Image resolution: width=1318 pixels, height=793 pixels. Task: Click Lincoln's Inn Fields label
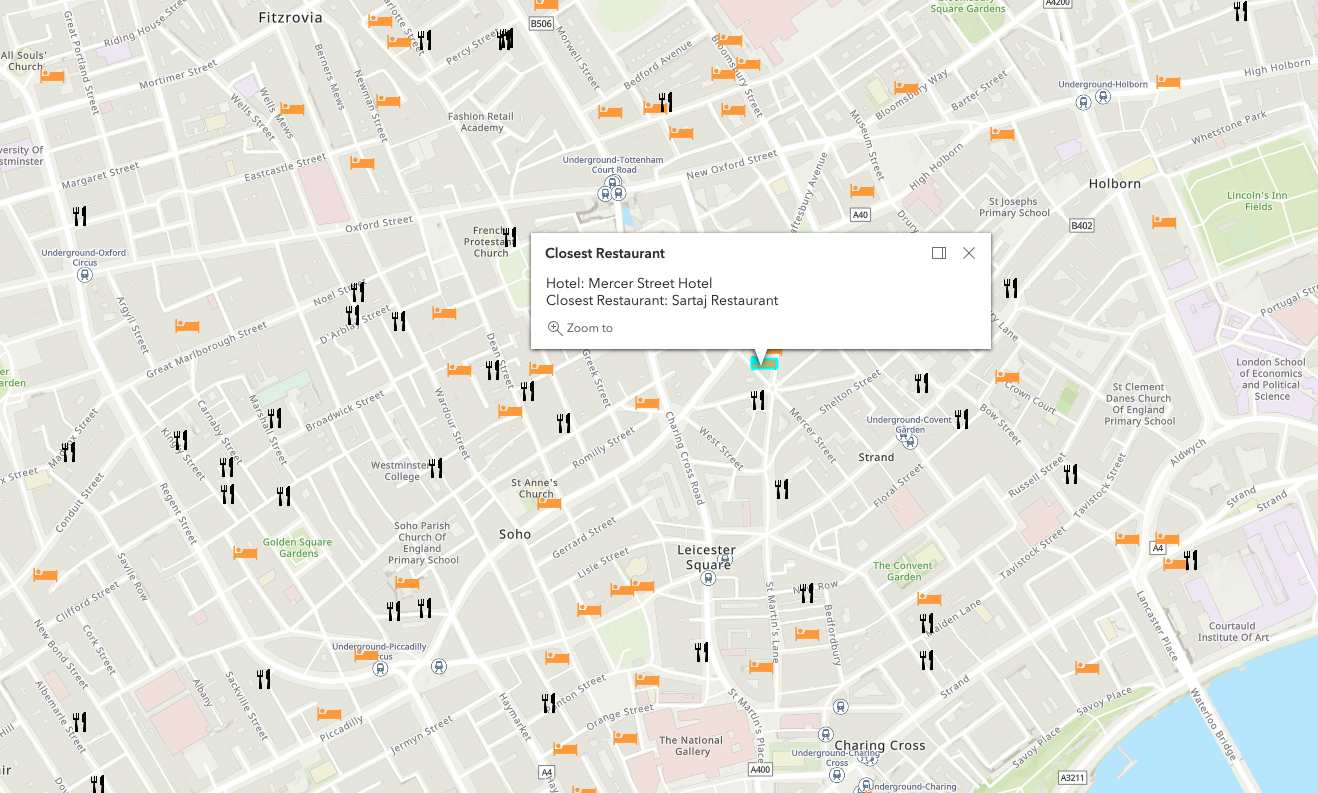click(x=1258, y=201)
